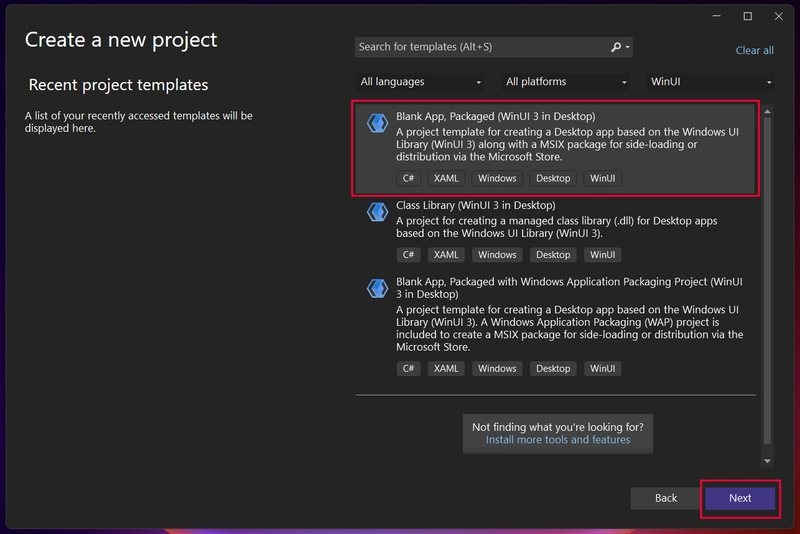Click the Desktop tag under the WAP packaging template
The height and width of the screenshot is (534, 800).
tap(553, 369)
